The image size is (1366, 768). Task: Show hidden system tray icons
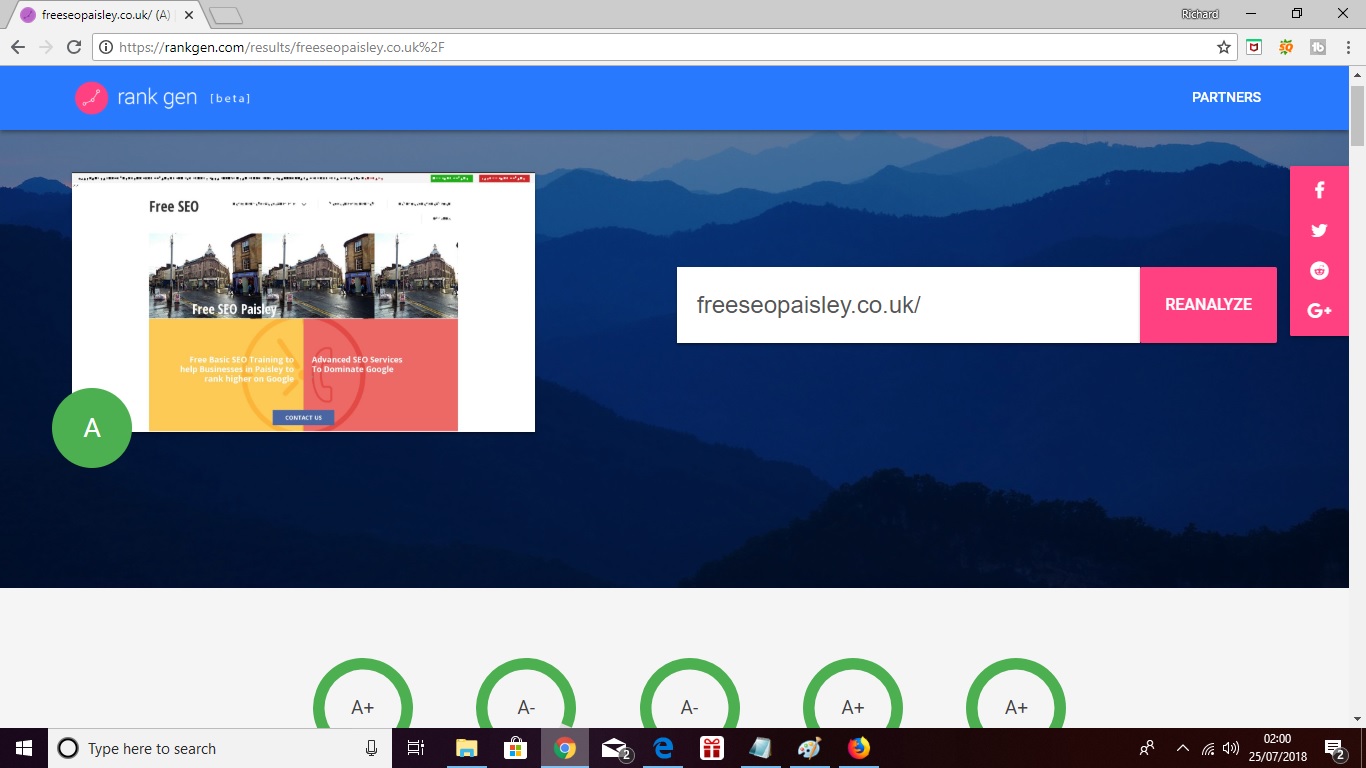pyautogui.click(x=1183, y=748)
